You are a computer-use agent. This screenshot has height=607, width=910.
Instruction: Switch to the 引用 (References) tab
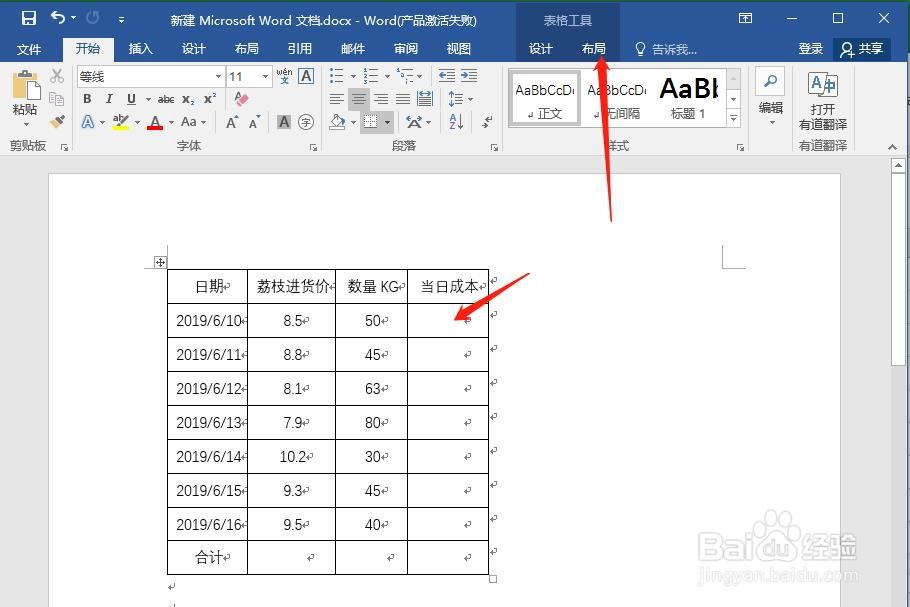[299, 49]
